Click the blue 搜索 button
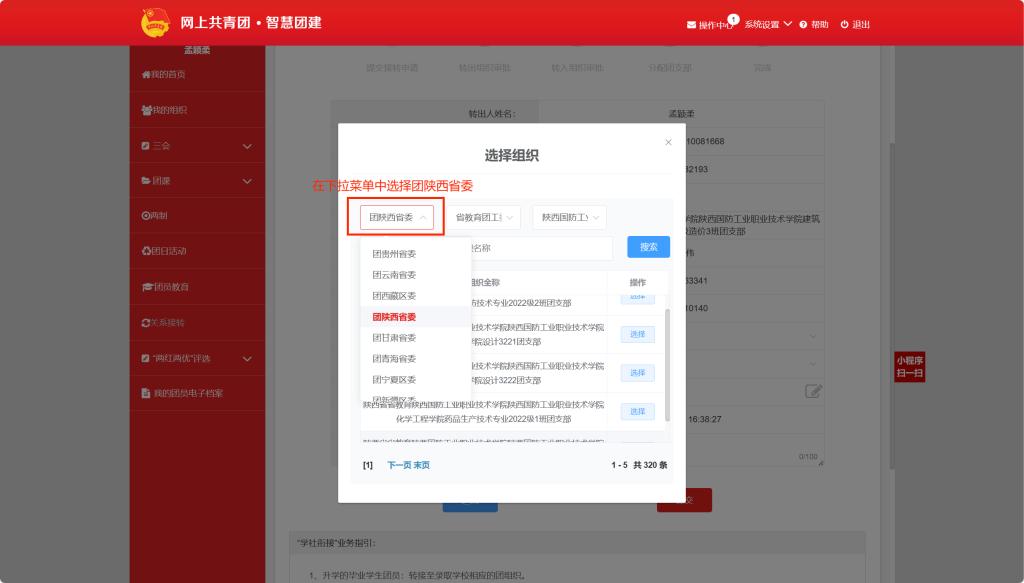Image resolution: width=1024 pixels, height=583 pixels. [648, 247]
